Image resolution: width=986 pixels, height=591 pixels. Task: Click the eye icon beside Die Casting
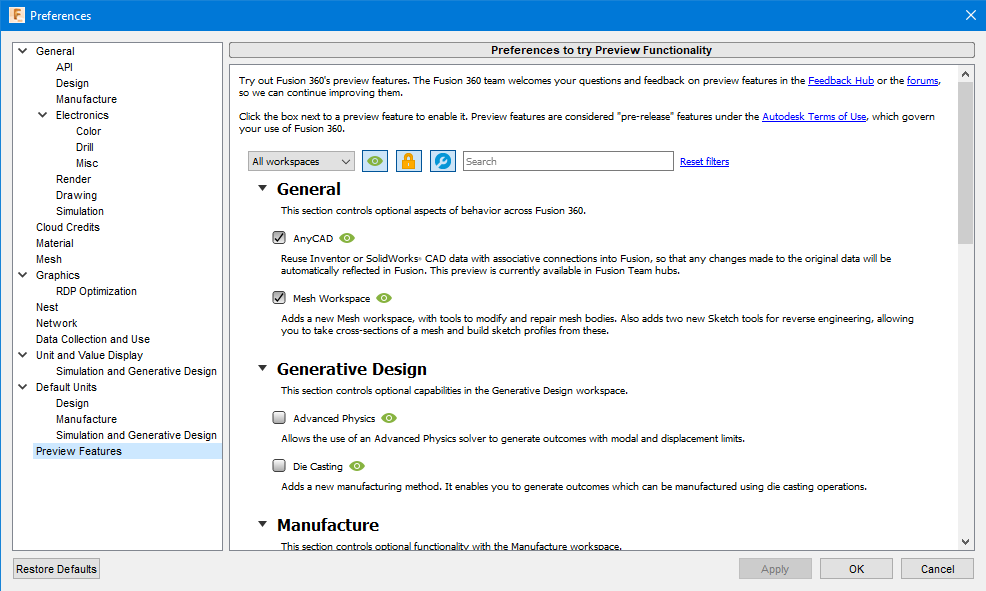pos(357,466)
